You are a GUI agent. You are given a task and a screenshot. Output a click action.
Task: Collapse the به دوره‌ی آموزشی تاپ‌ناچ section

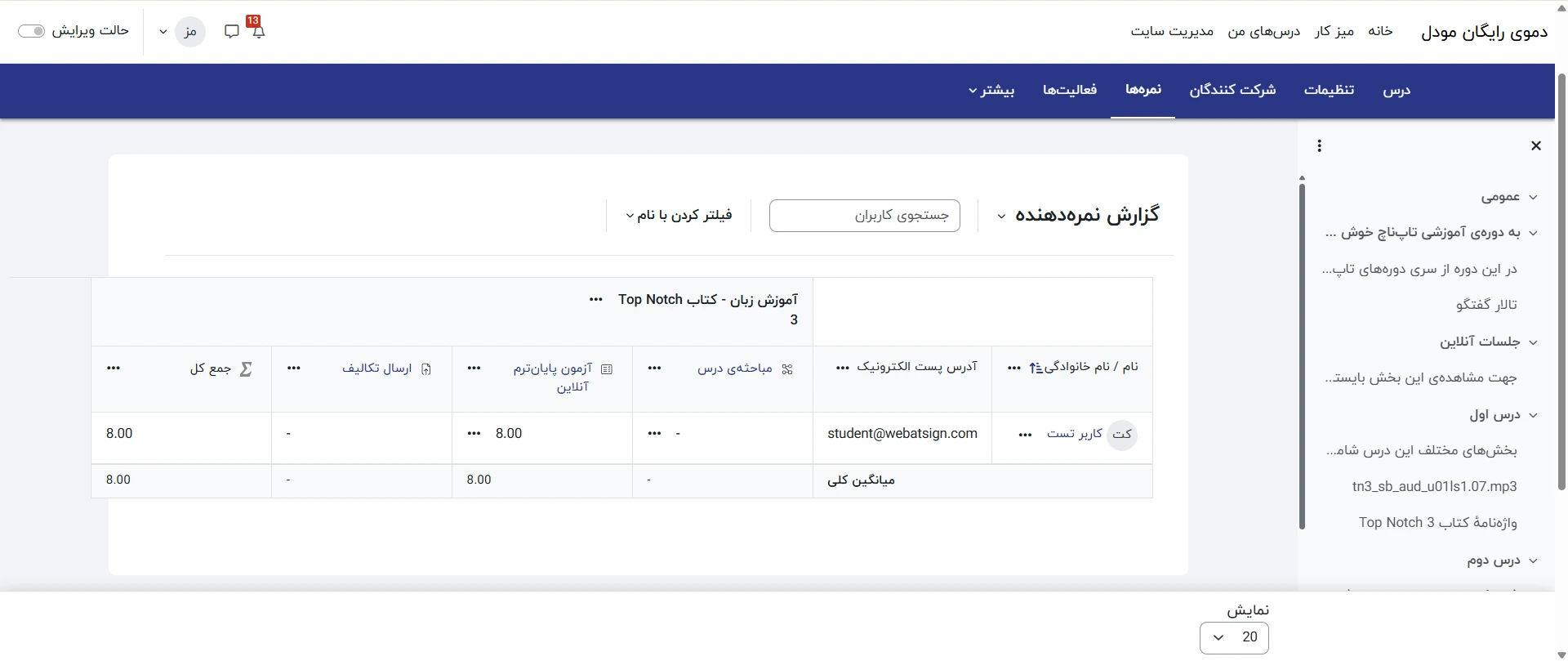tap(1533, 233)
